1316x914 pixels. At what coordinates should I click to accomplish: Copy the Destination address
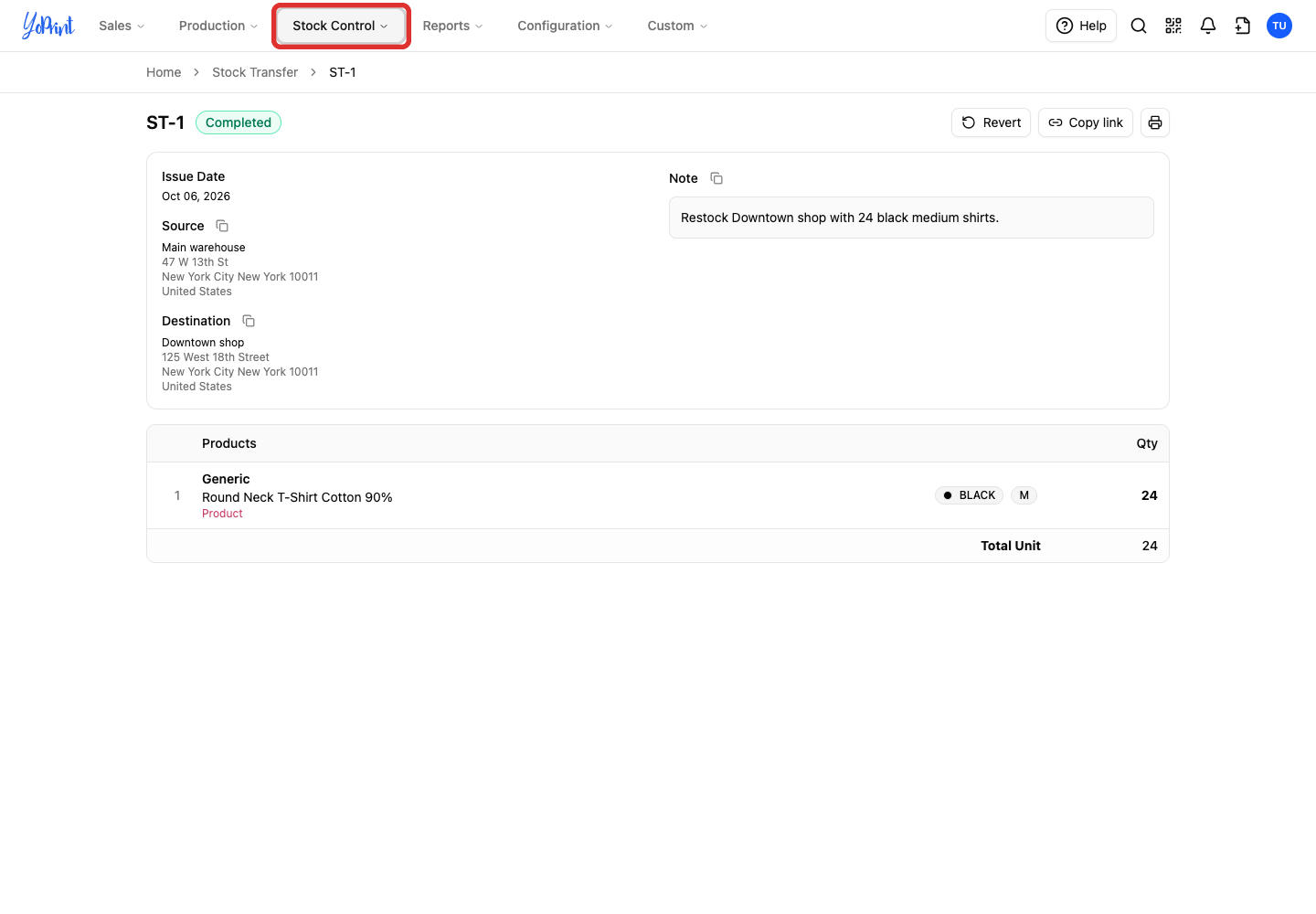[x=249, y=321]
